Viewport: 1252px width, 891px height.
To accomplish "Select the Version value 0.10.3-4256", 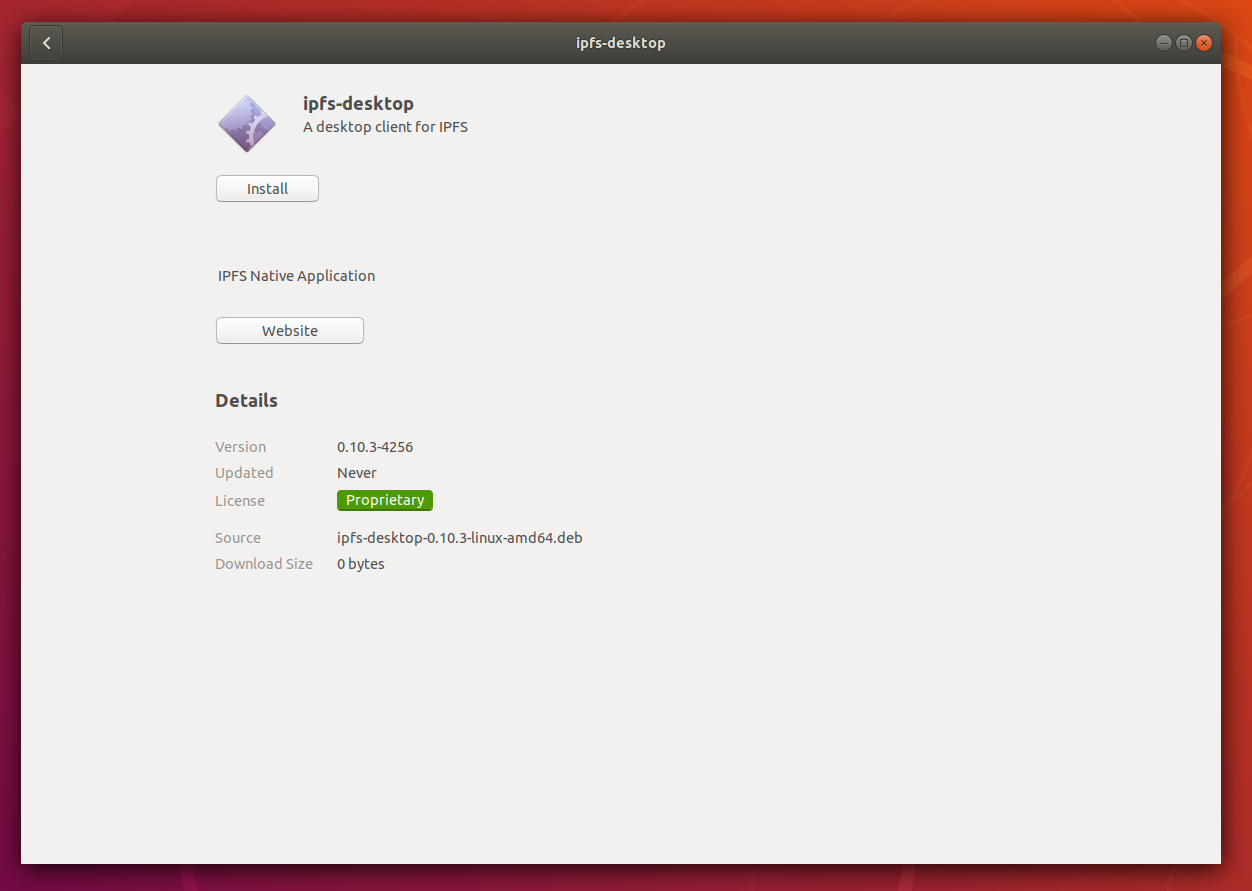I will pos(375,447).
